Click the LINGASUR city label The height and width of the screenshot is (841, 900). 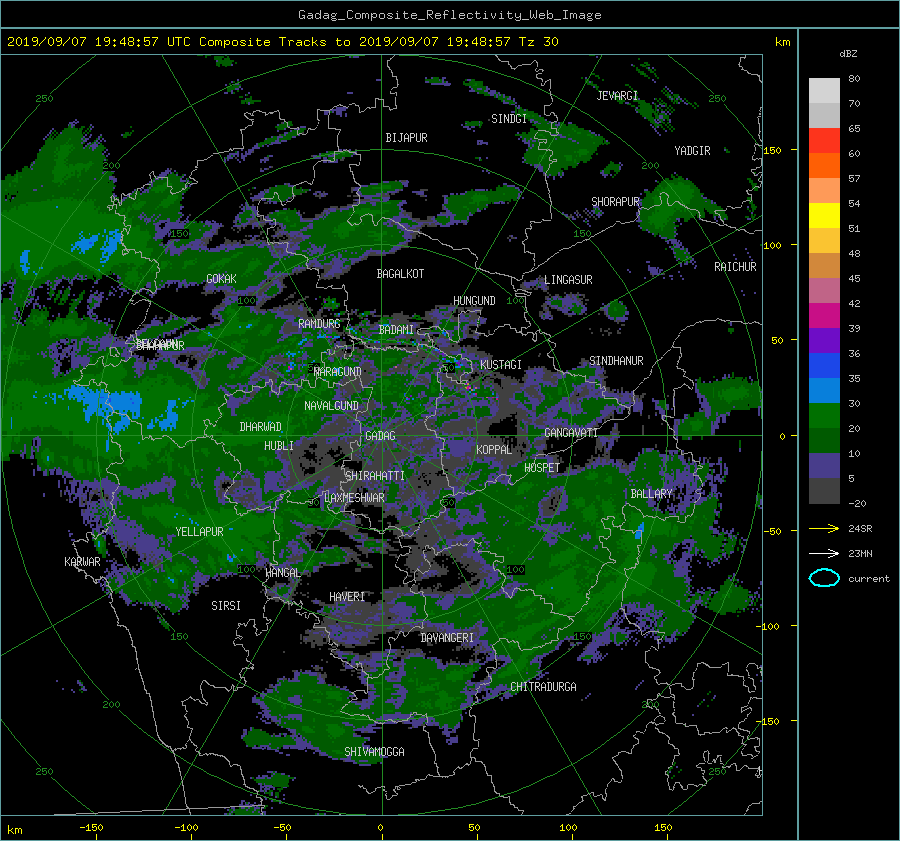[x=568, y=280]
